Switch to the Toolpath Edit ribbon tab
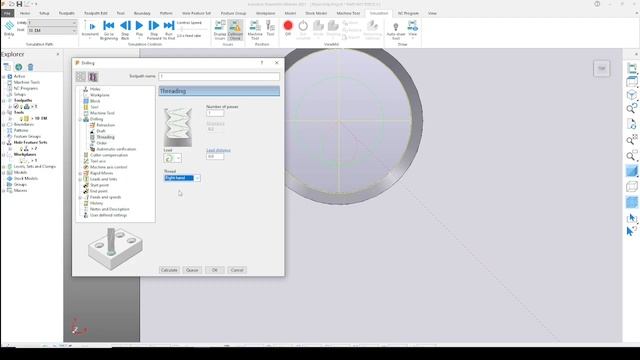Viewport: 640px width, 360px height. tap(96, 13)
